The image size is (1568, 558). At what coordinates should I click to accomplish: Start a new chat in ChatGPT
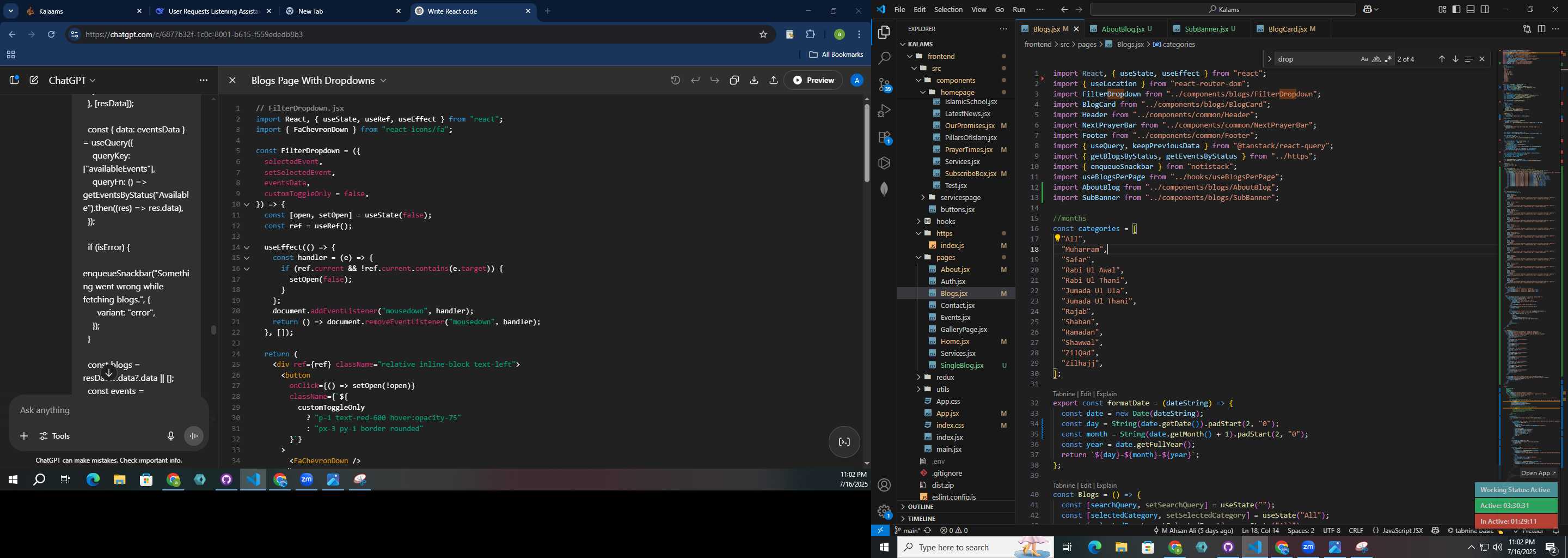click(34, 81)
